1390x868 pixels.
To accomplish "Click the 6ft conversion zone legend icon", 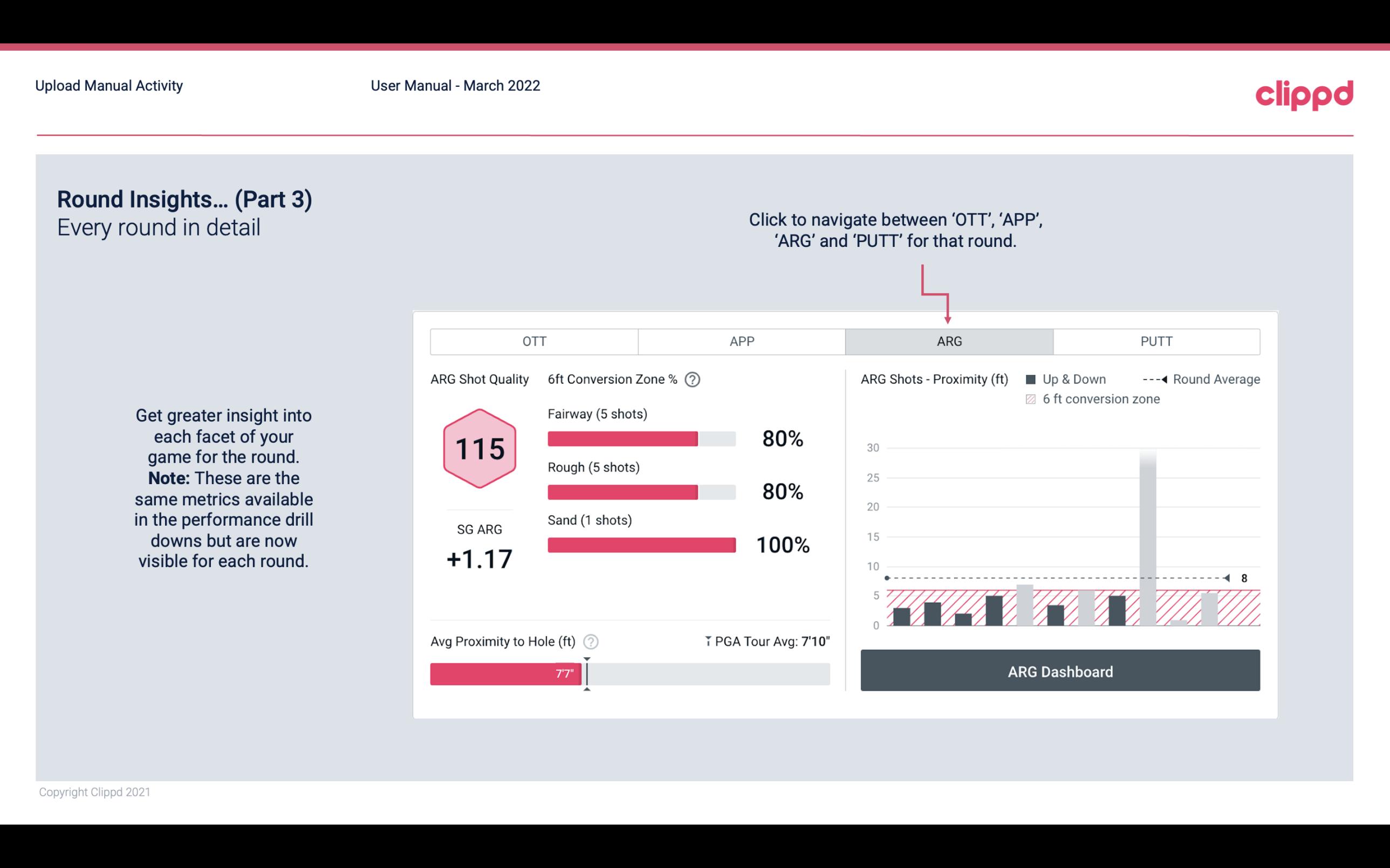I will (x=1034, y=399).
